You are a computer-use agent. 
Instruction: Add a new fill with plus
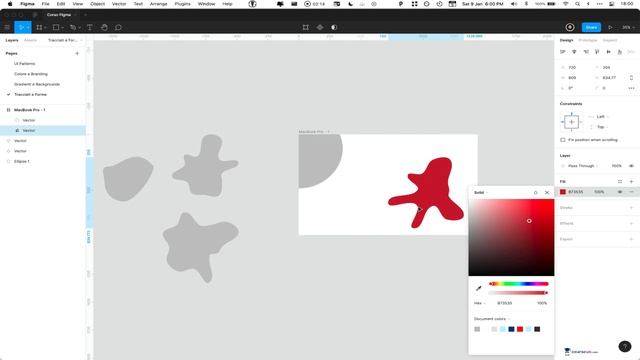pos(631,182)
